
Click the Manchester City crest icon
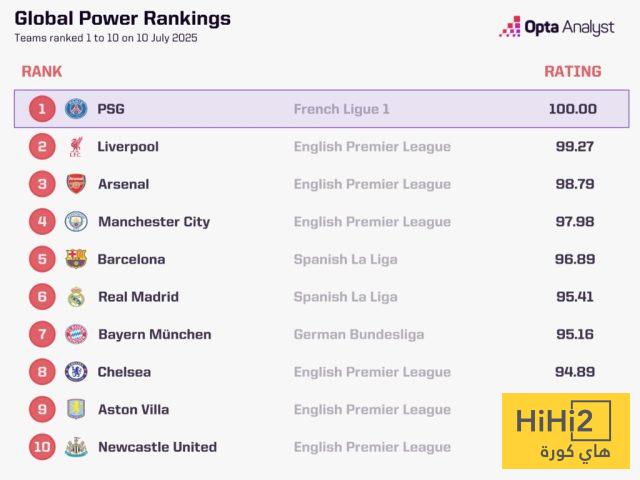(76, 222)
